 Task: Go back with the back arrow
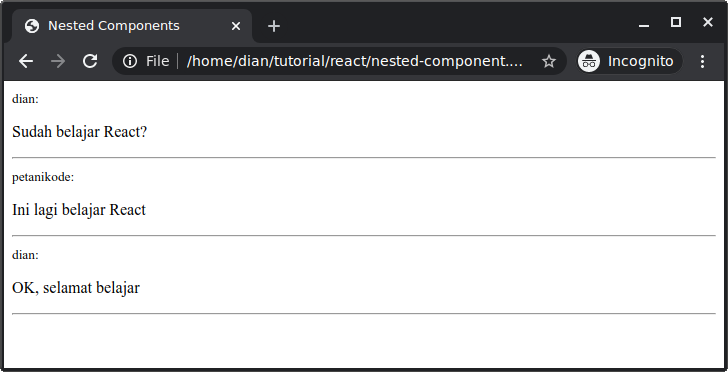point(26,61)
